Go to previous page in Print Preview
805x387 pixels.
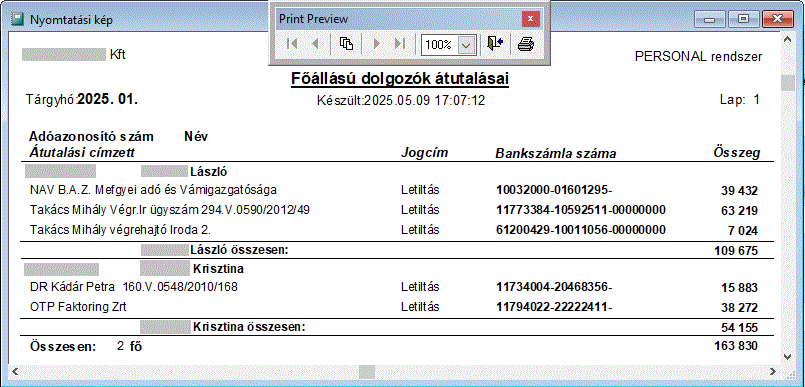coord(315,44)
